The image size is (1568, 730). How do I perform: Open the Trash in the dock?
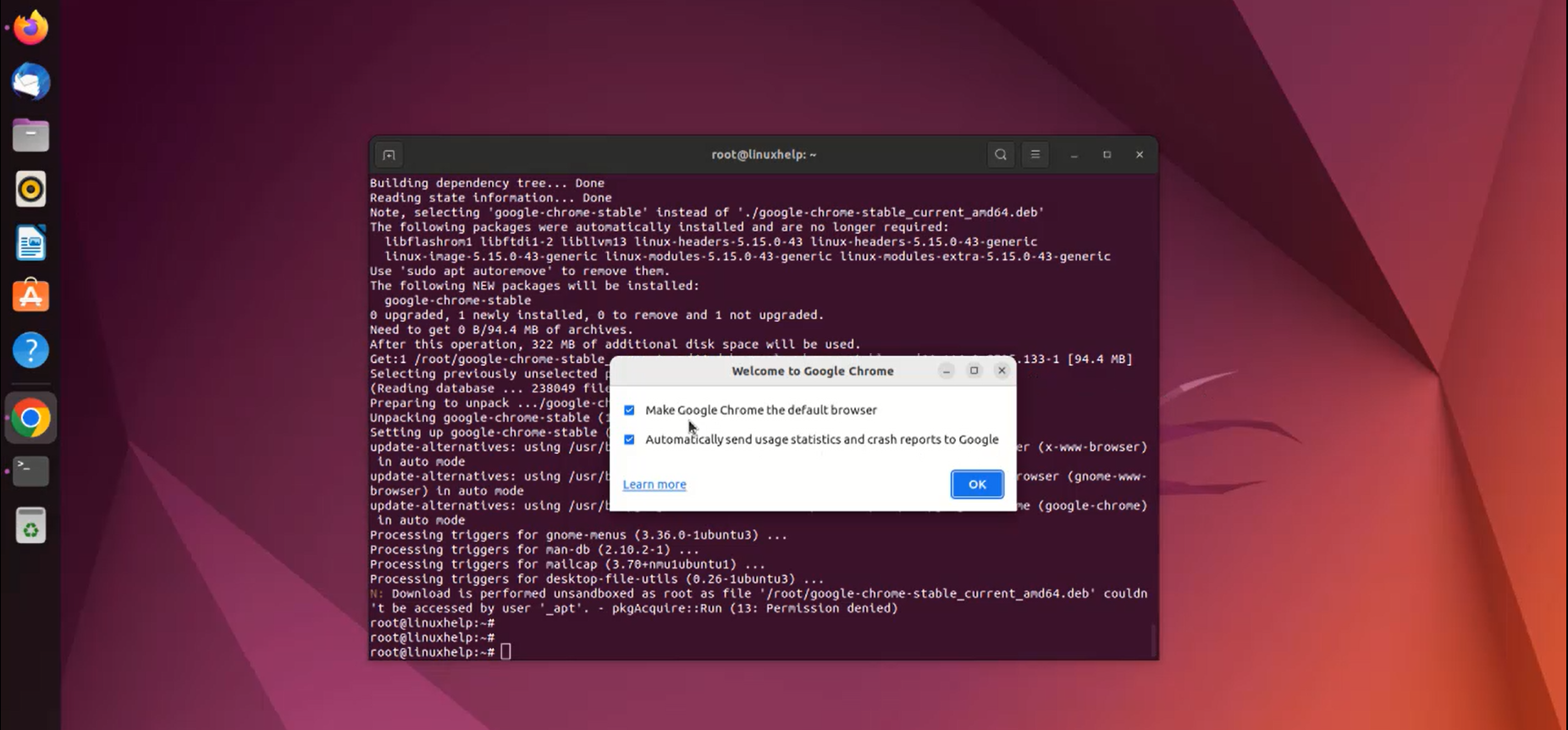(31, 526)
